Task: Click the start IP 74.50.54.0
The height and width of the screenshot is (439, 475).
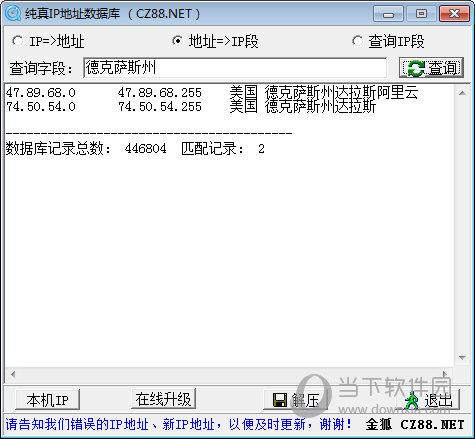Action: [41, 107]
